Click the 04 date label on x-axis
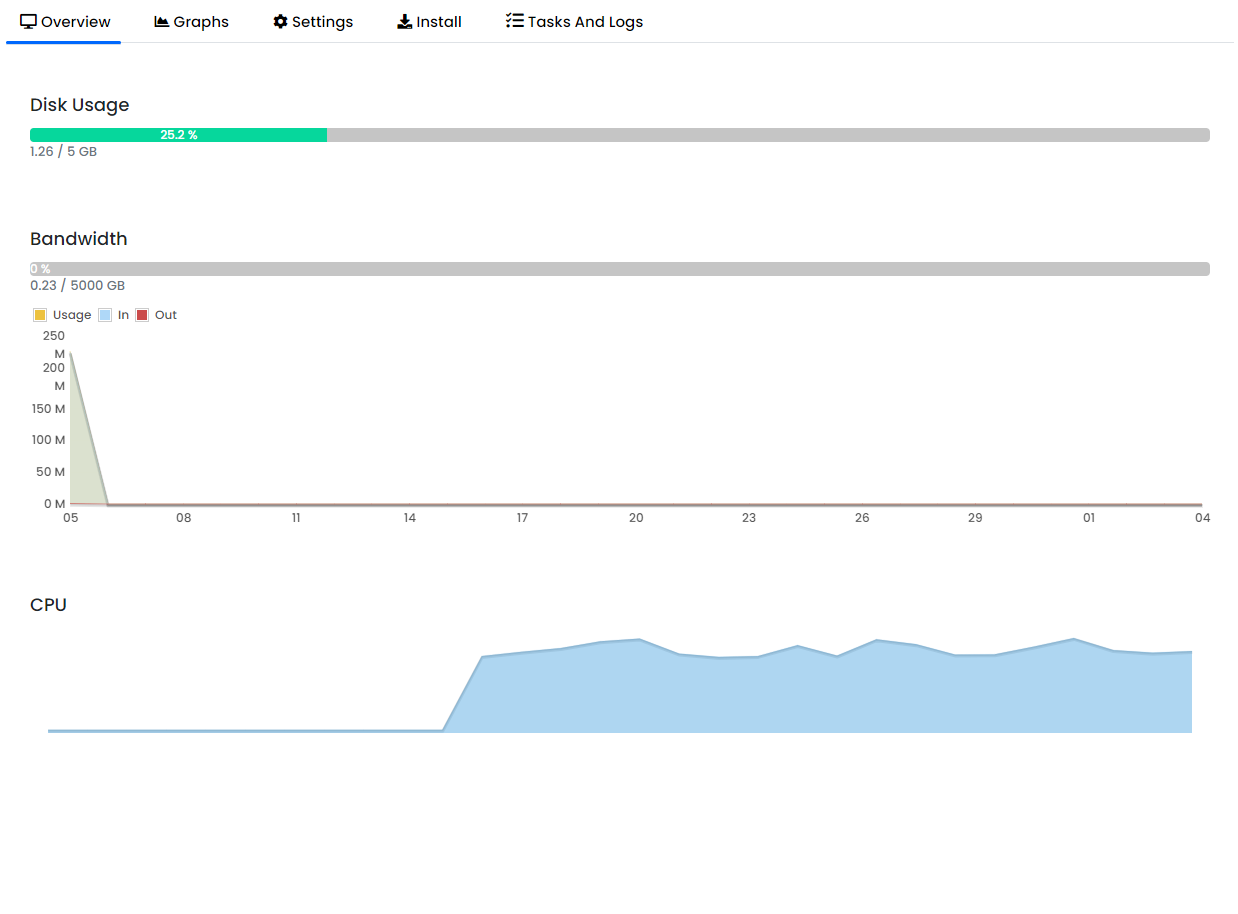Screen dimensions: 1238x914 pyautogui.click(x=1202, y=518)
